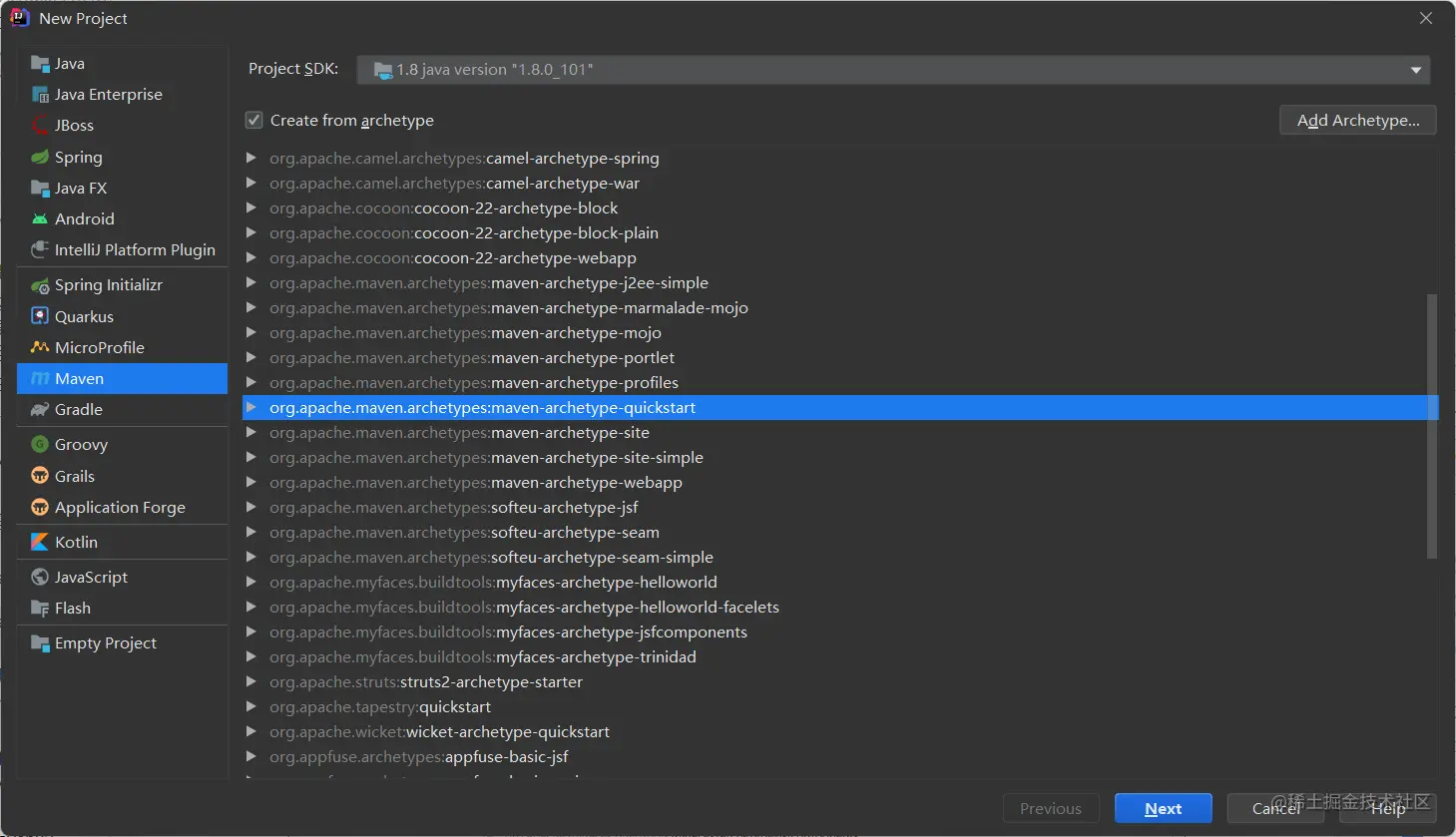The height and width of the screenshot is (837, 1456).
Task: Click the Next button
Action: click(x=1163, y=809)
